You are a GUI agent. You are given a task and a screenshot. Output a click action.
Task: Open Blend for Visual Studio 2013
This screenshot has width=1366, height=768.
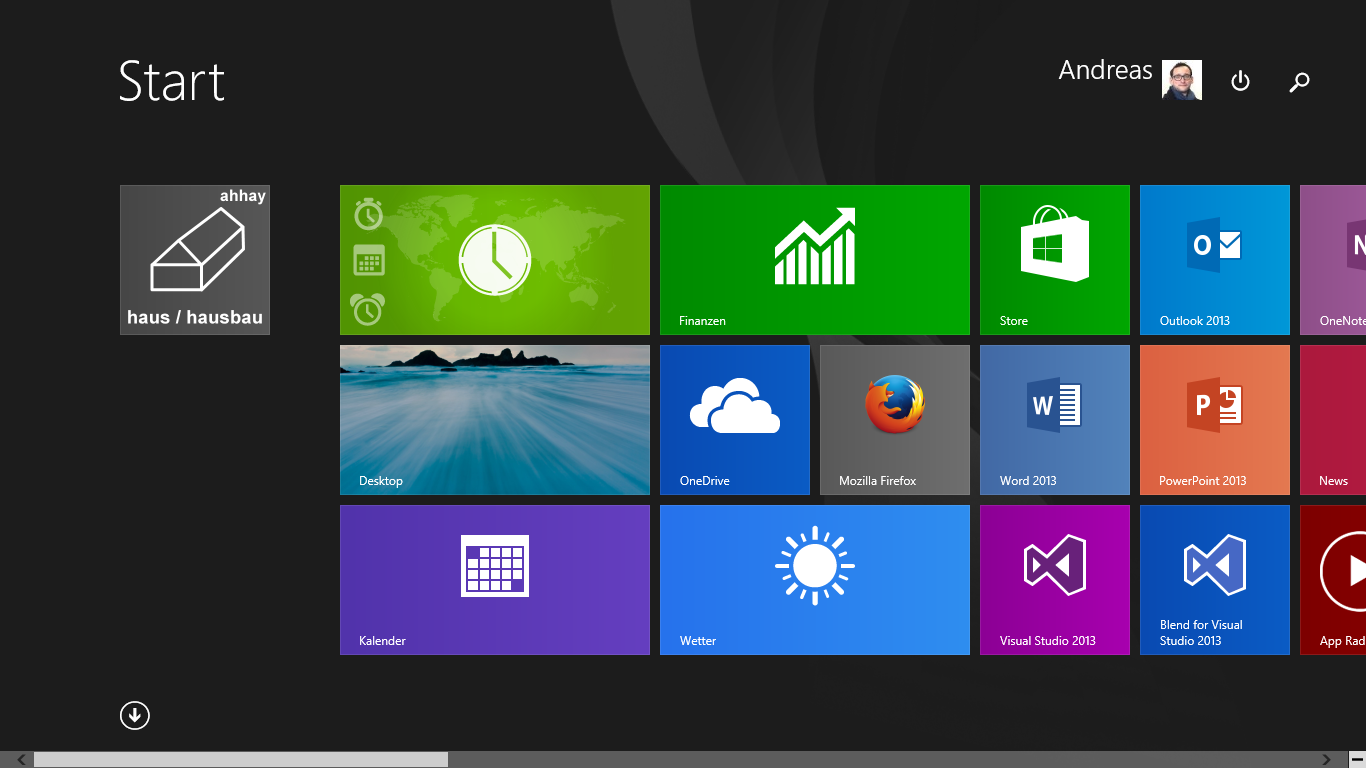pos(1215,580)
